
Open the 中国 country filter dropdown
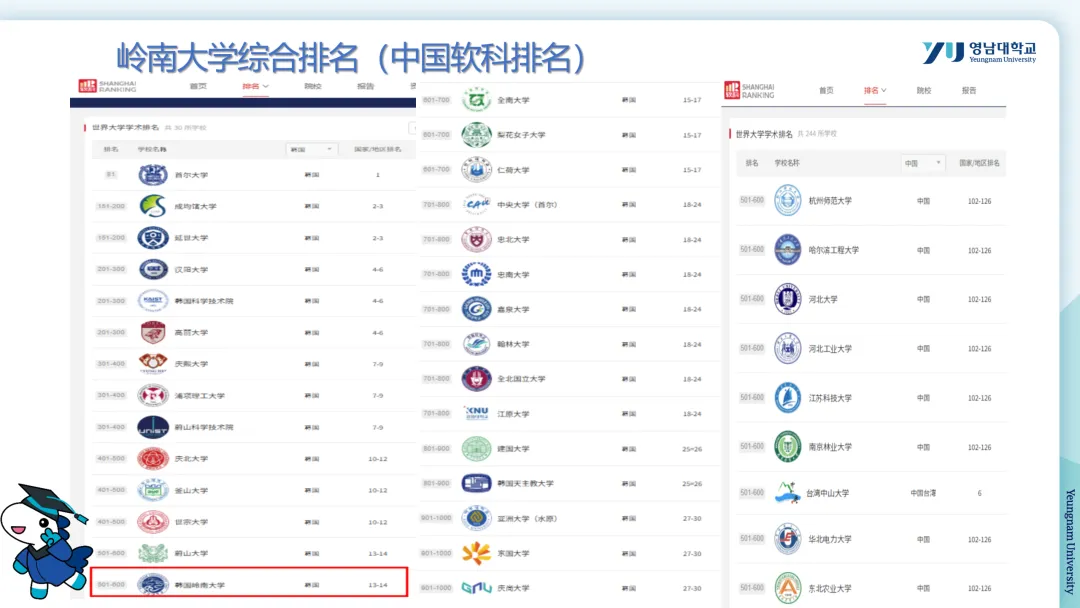point(922,163)
